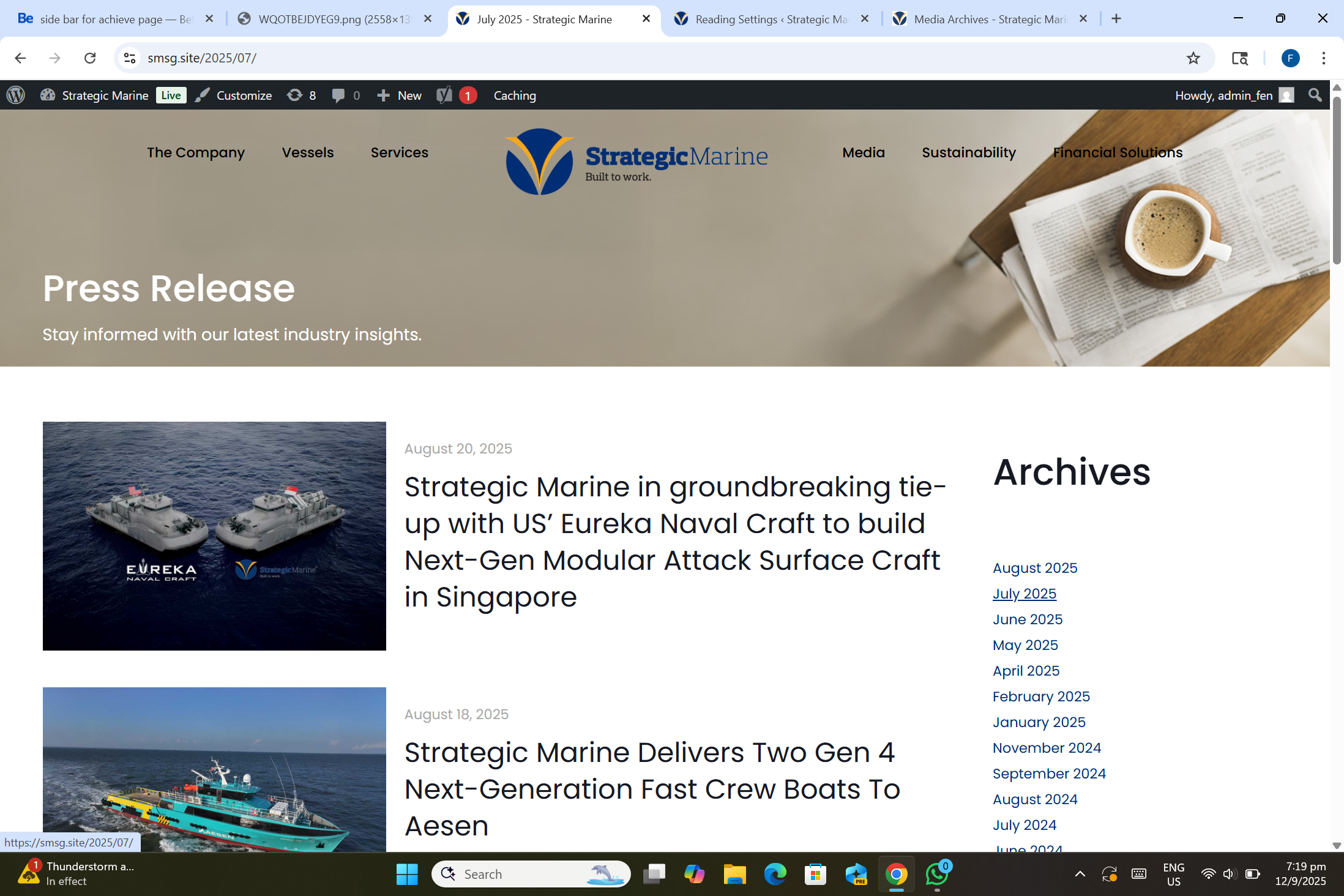Open browser side search panel icon

(1239, 58)
